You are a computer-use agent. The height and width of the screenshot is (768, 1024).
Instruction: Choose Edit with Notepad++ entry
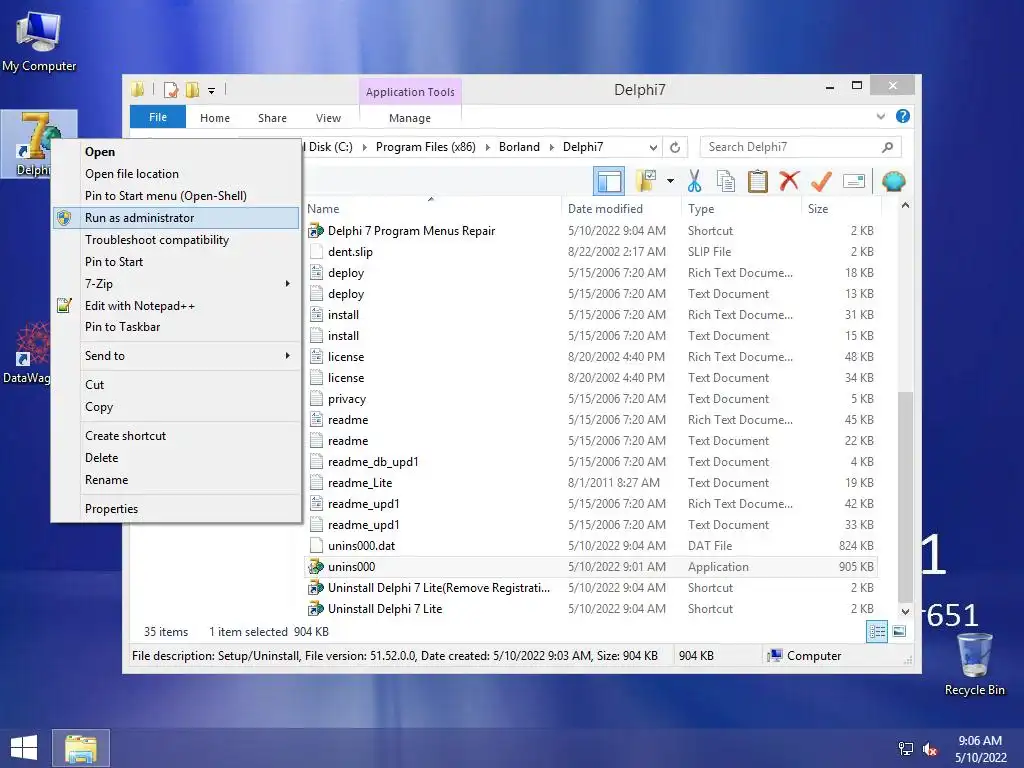176,306
